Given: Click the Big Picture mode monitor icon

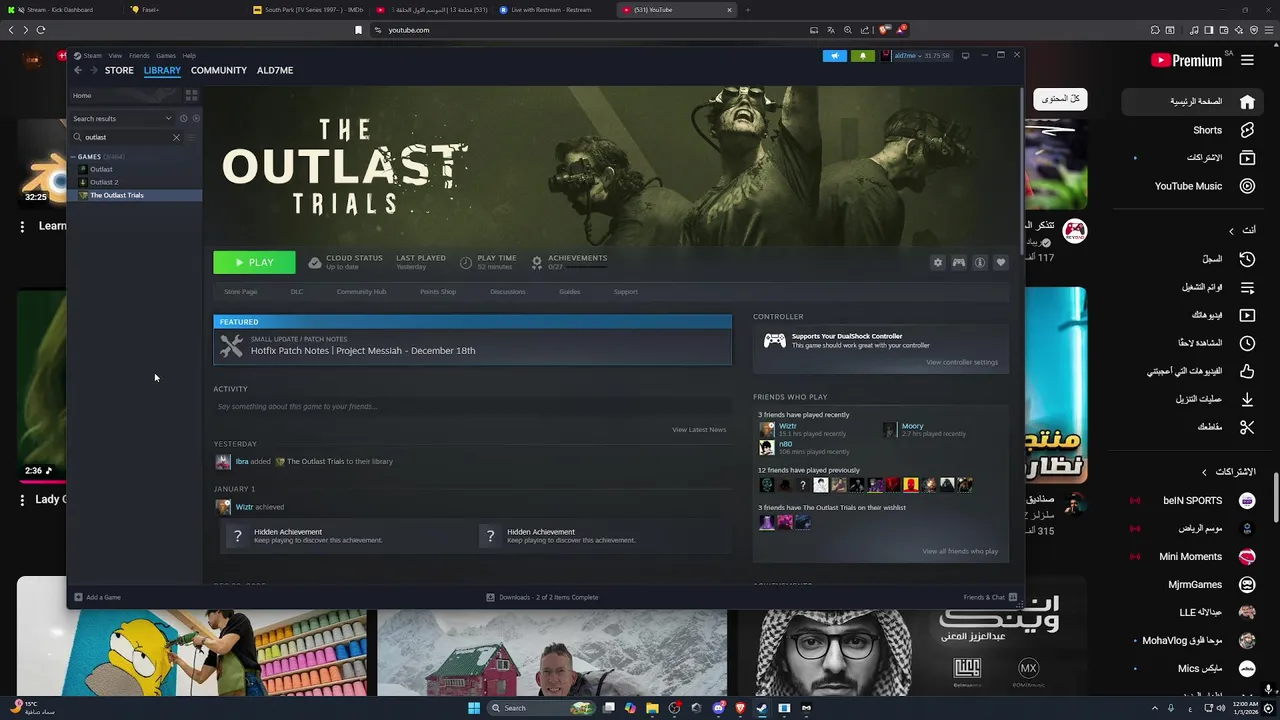Looking at the screenshot, I should 965,56.
